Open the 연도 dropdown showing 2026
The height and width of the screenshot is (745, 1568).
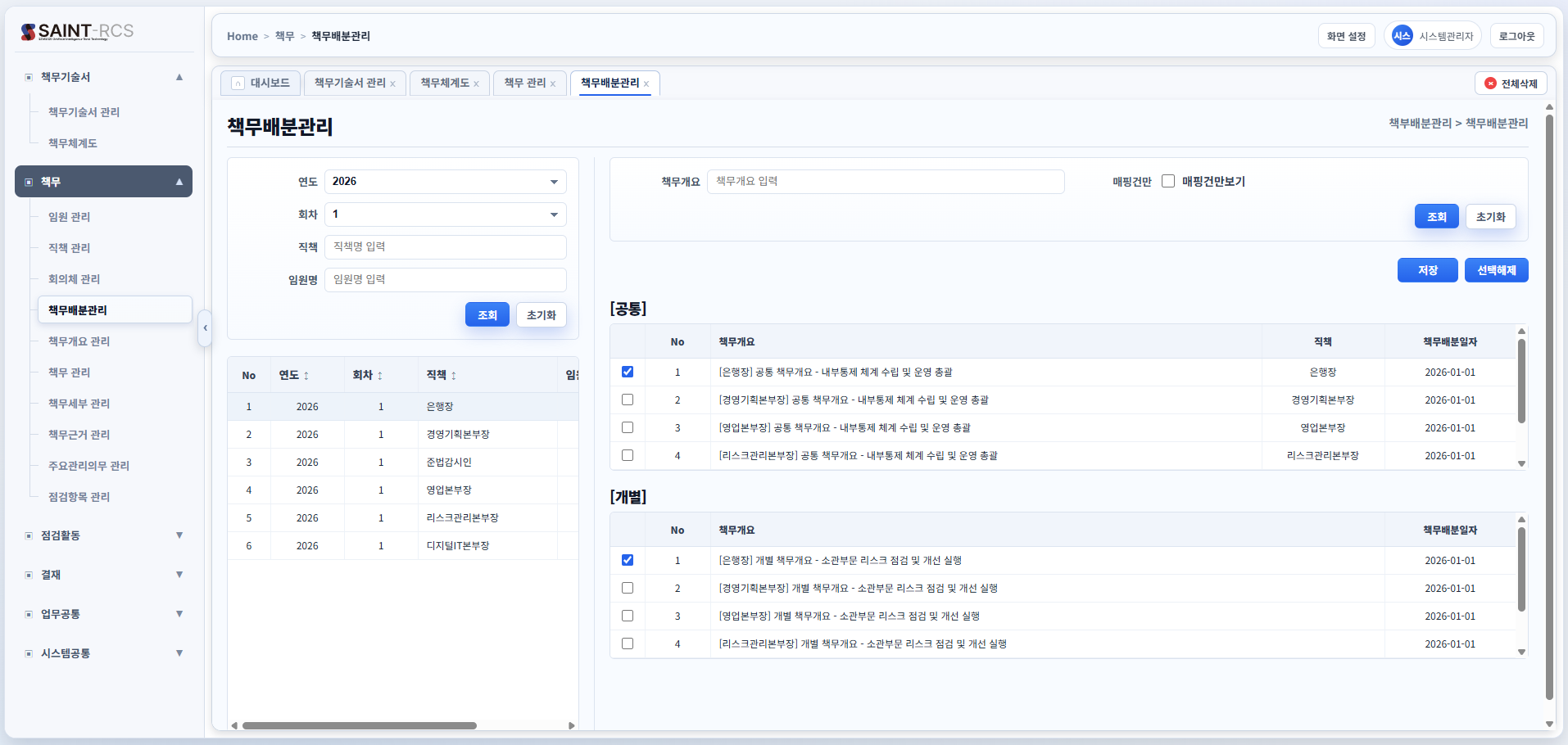click(445, 181)
